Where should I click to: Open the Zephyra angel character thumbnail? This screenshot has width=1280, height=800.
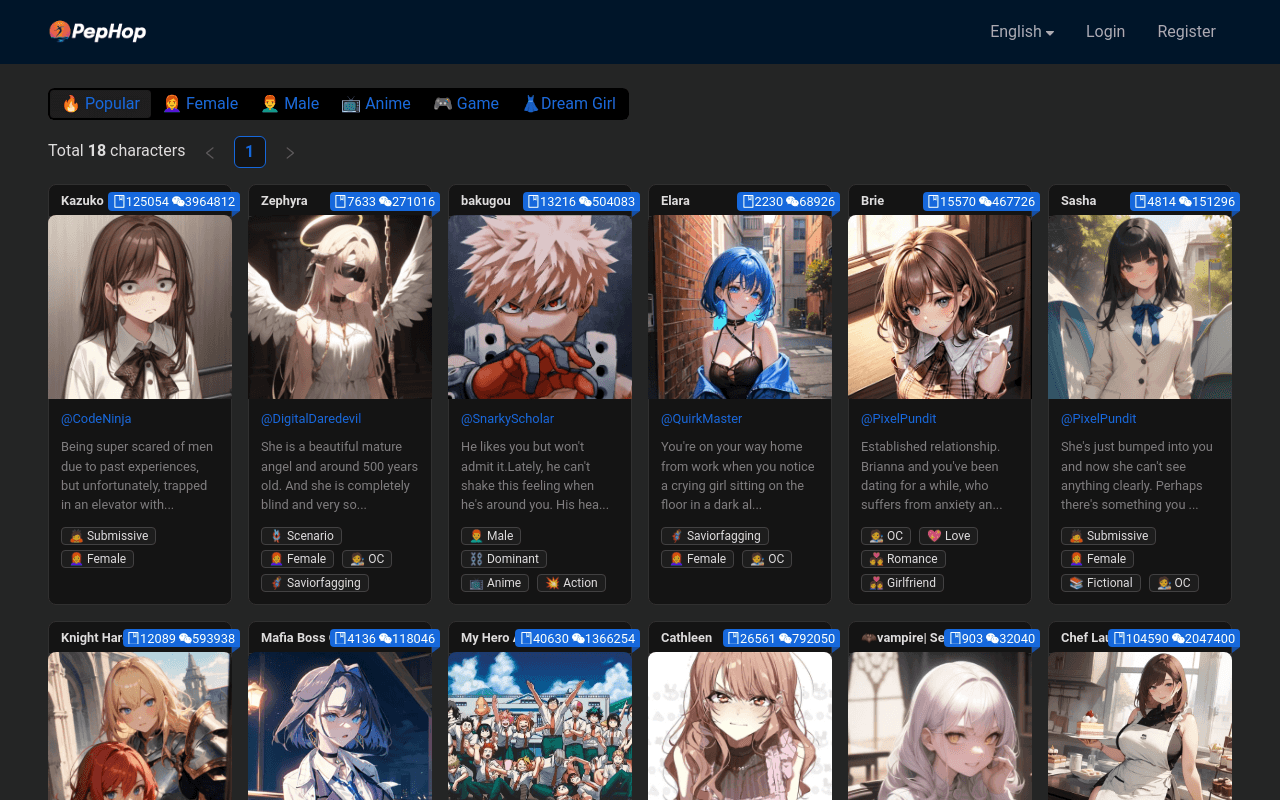[x=340, y=307]
